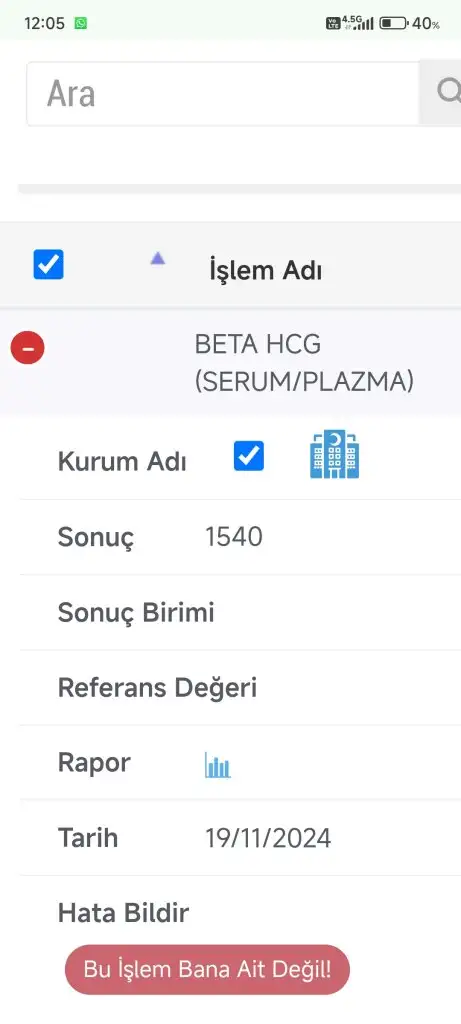Screen dimensions: 461x1024
Task: Tap the clock showing 12:05
Action: tap(44, 24)
